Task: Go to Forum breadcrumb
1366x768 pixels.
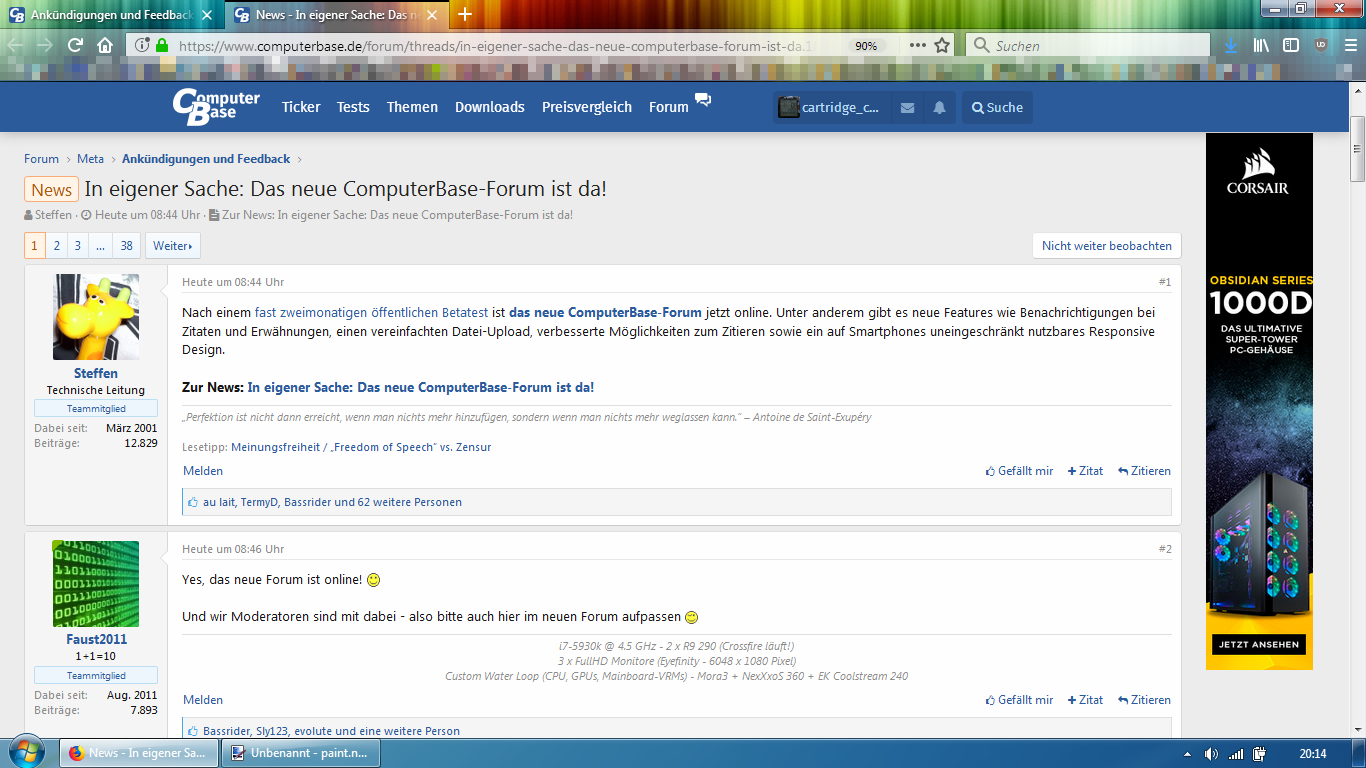Action: click(41, 159)
